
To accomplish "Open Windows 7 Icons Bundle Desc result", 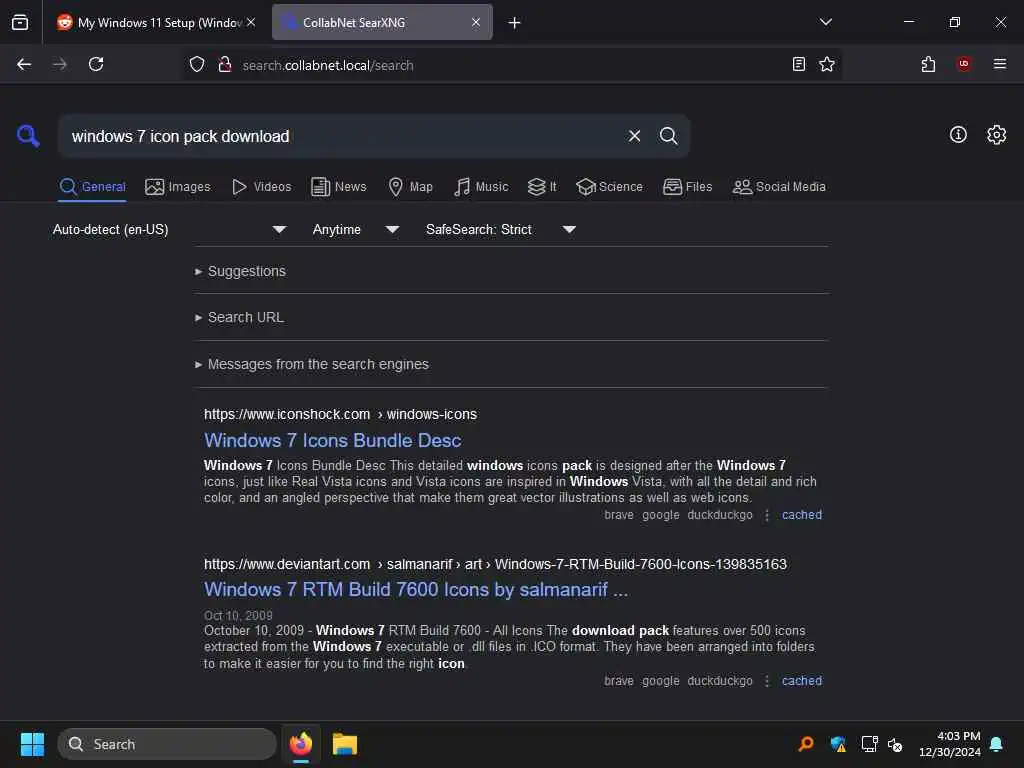I will (x=332, y=440).
